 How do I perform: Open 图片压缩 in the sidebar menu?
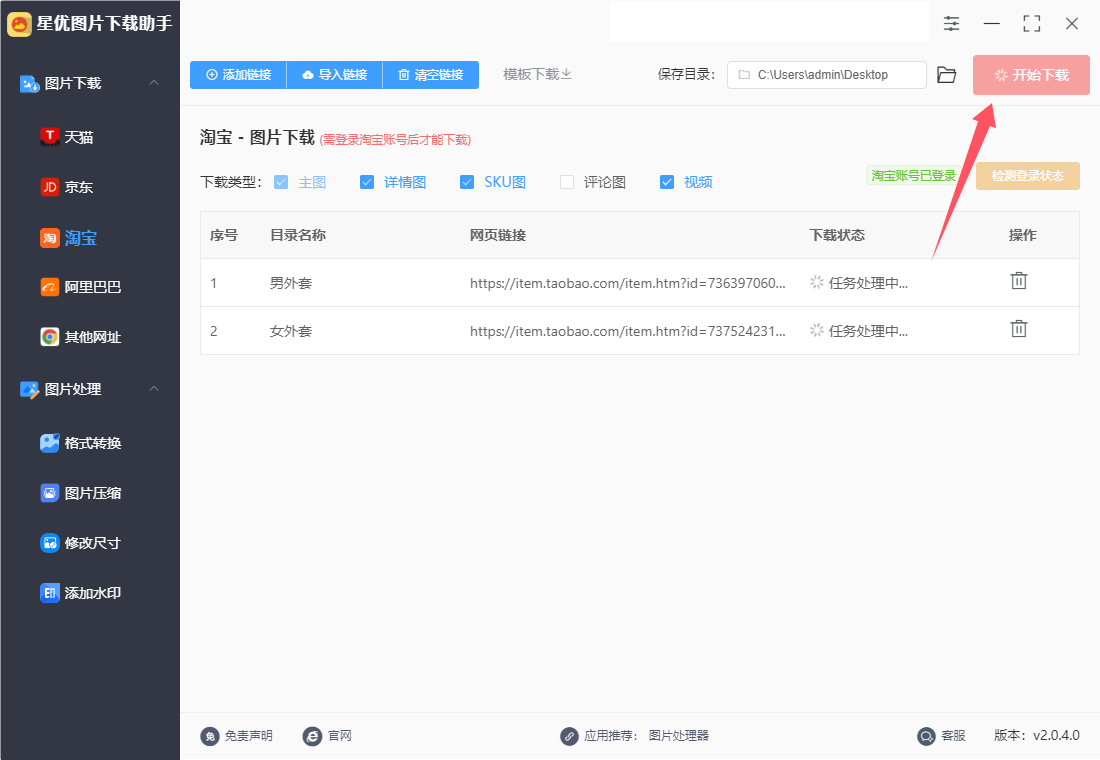click(x=93, y=493)
